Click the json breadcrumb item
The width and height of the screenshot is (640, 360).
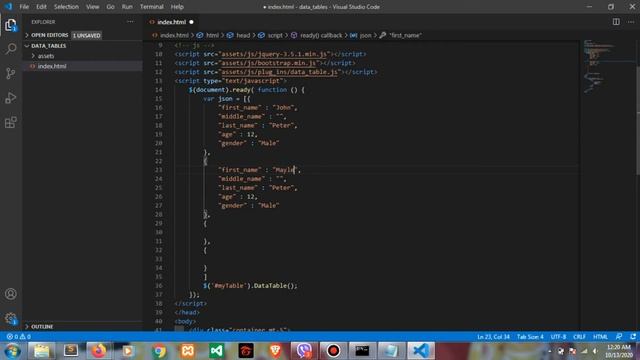click(x=365, y=36)
